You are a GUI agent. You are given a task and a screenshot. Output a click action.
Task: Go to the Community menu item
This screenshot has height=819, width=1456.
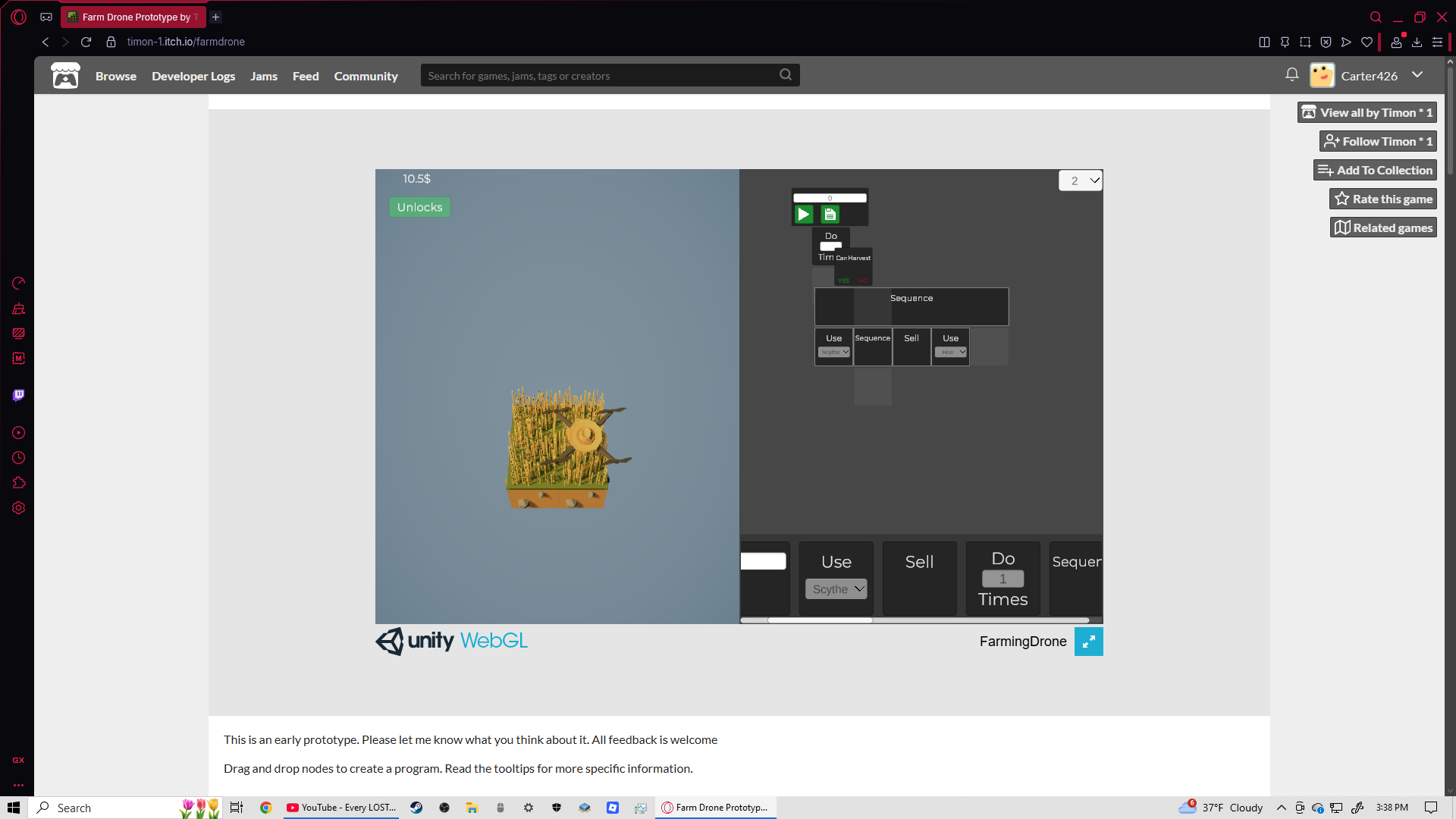[x=366, y=76]
